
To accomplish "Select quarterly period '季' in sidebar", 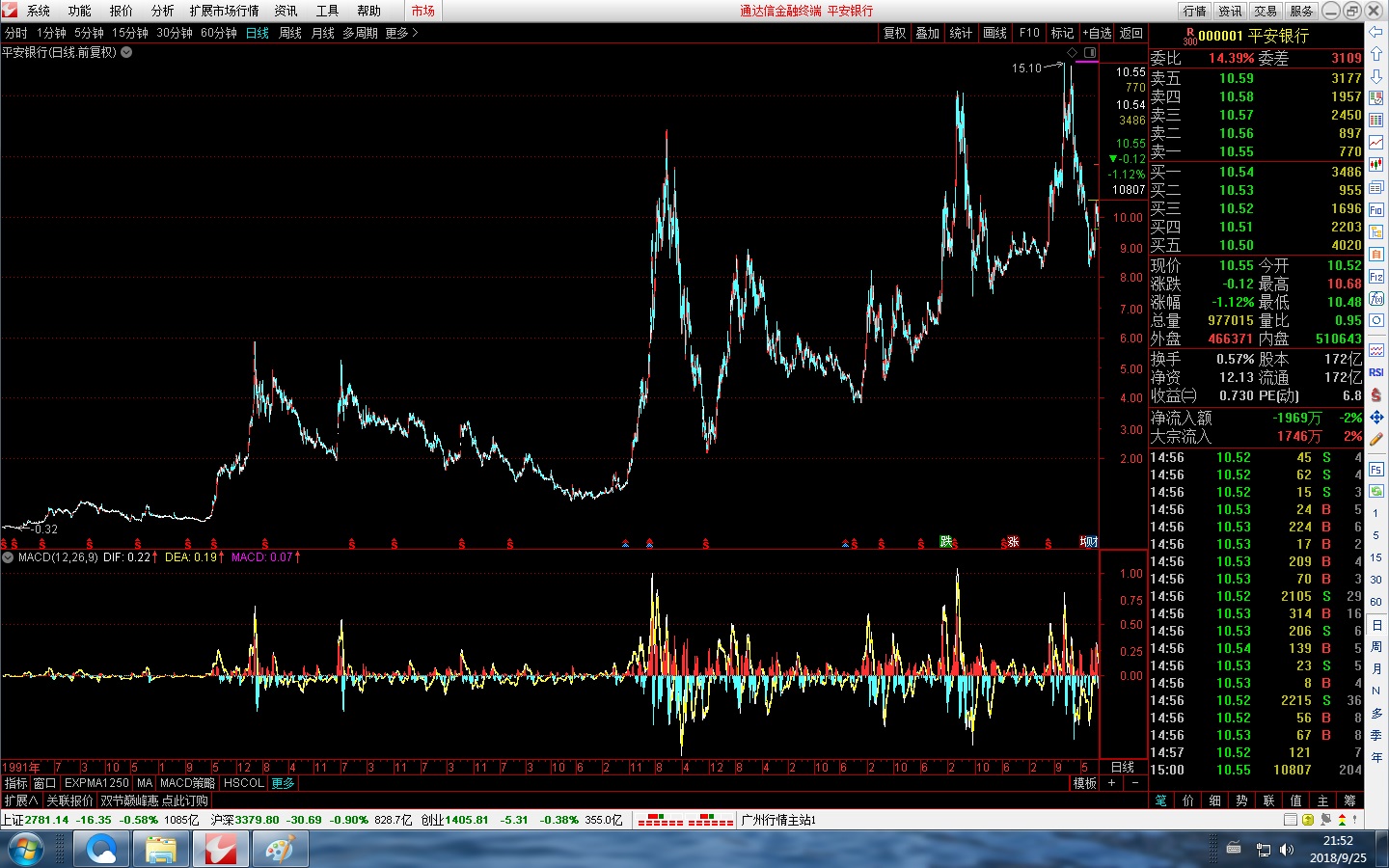I will pyautogui.click(x=1376, y=735).
